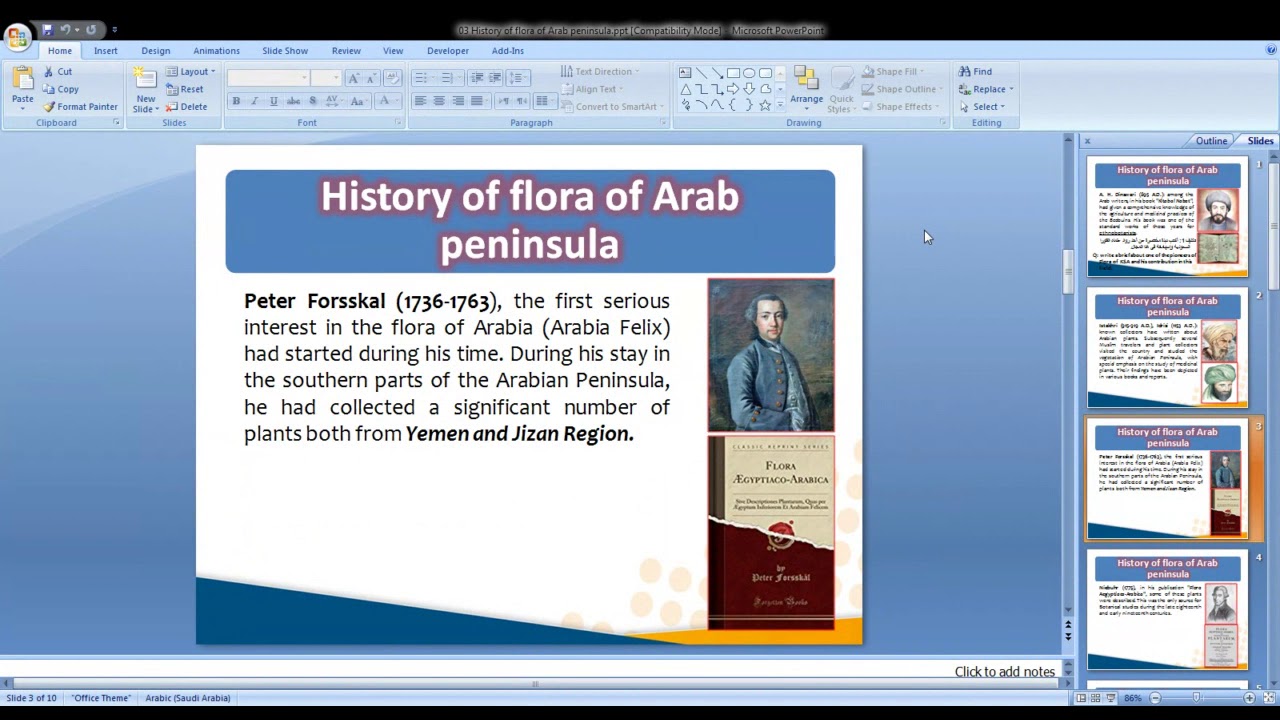Switch to the Outline pane tab
This screenshot has height=720, width=1280.
pos(1211,141)
